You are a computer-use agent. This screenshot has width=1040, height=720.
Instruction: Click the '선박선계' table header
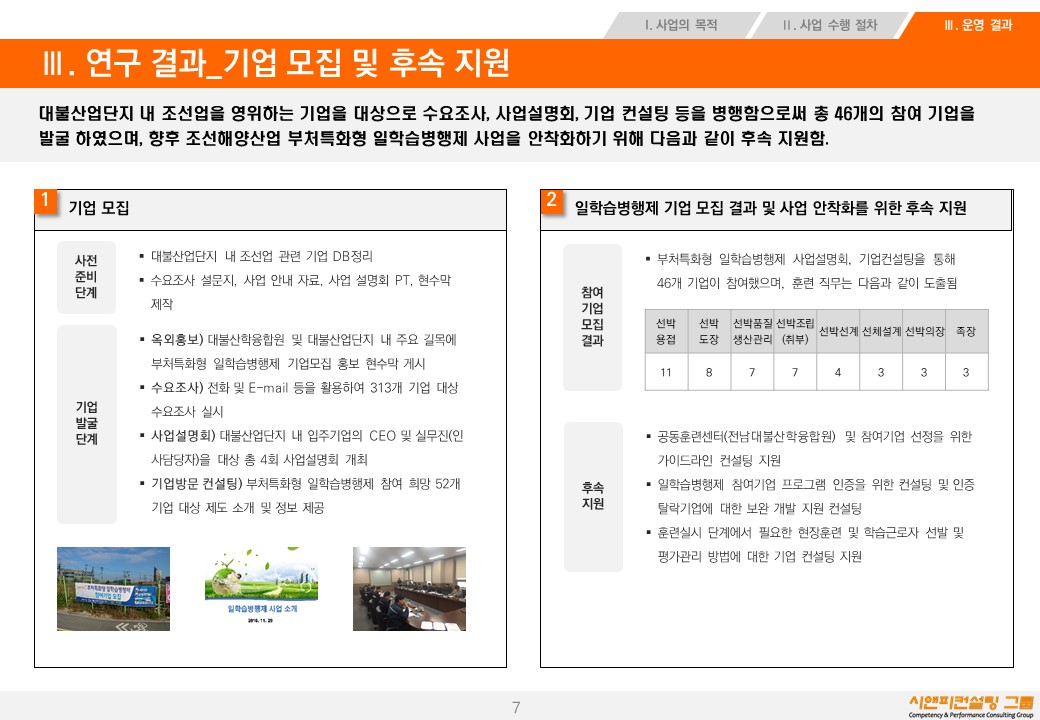click(x=838, y=331)
